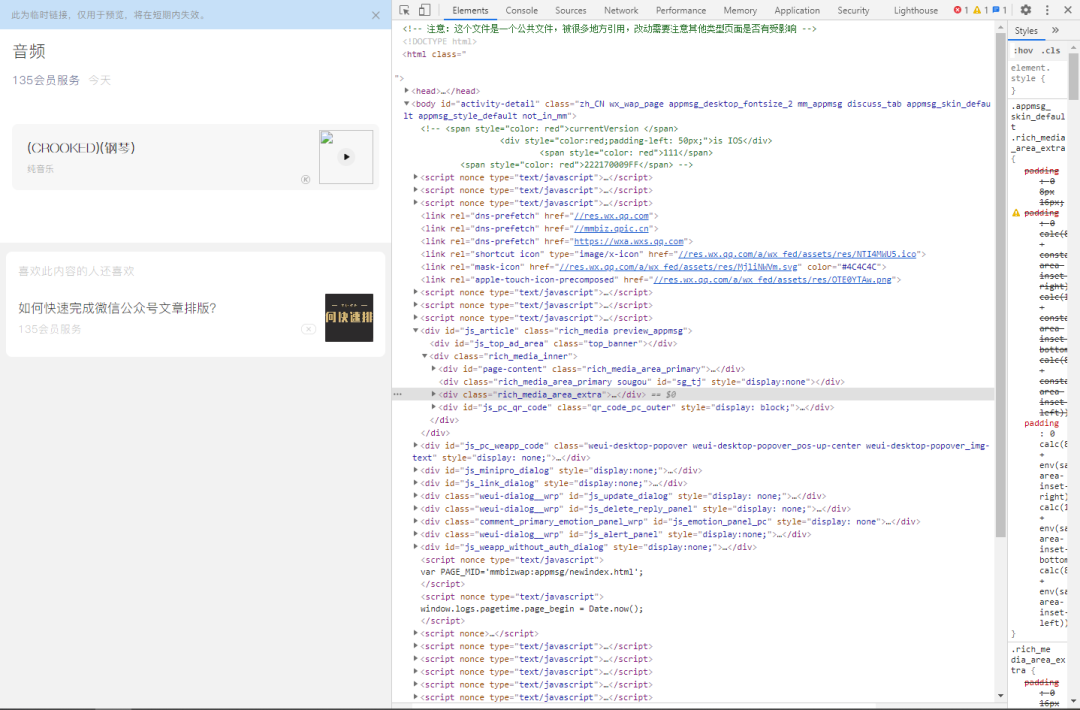
Task: Show more tabs next to Styles
Action: [1055, 30]
